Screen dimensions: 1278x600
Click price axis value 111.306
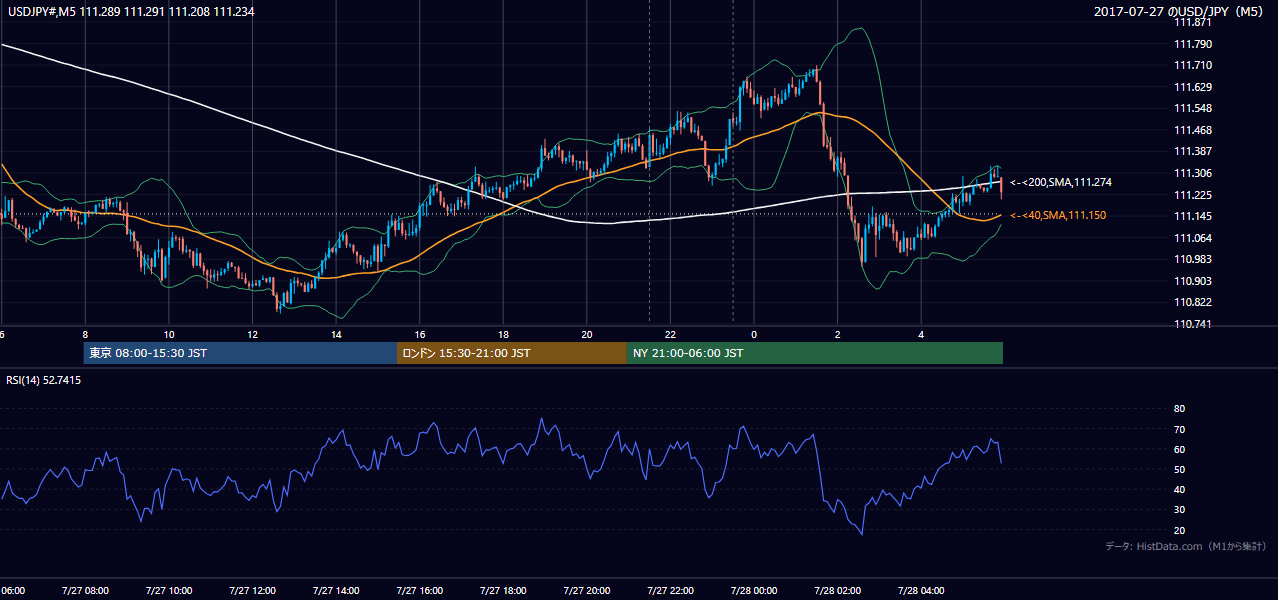pos(1193,173)
